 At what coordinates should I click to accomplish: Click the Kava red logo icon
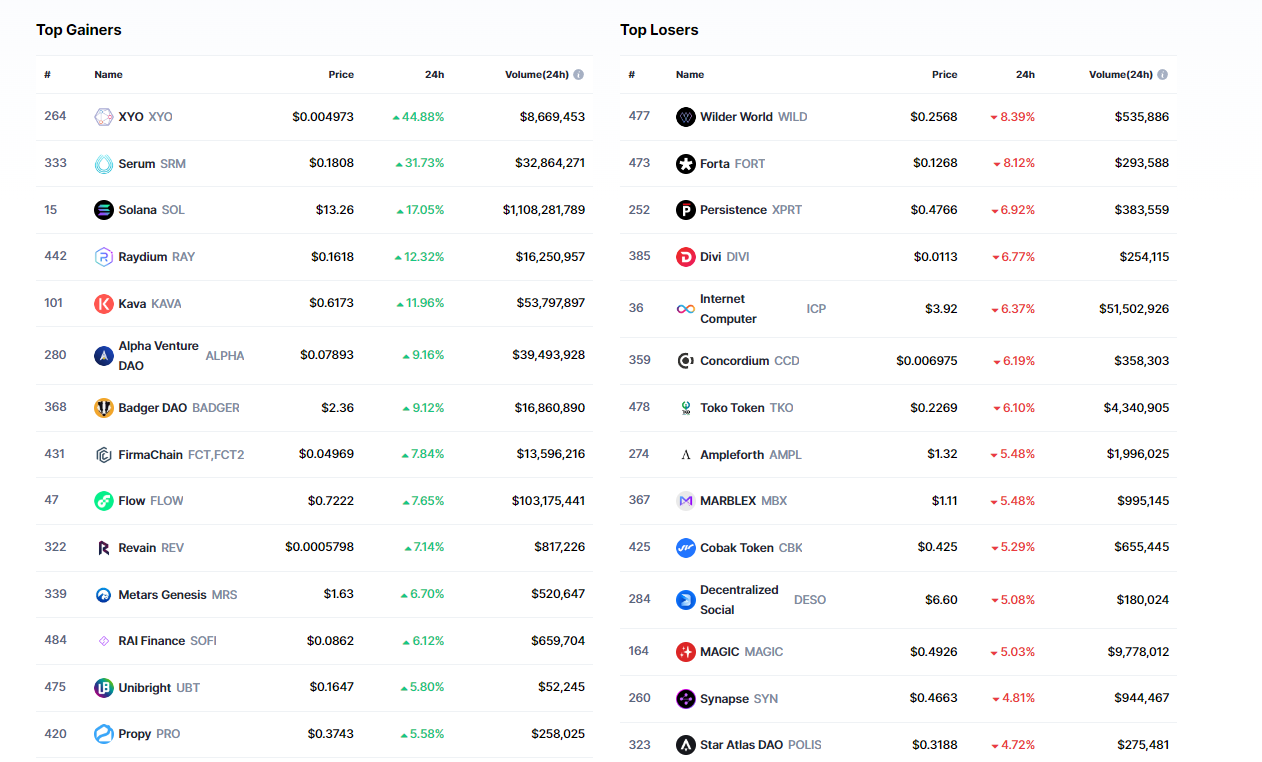(x=104, y=304)
